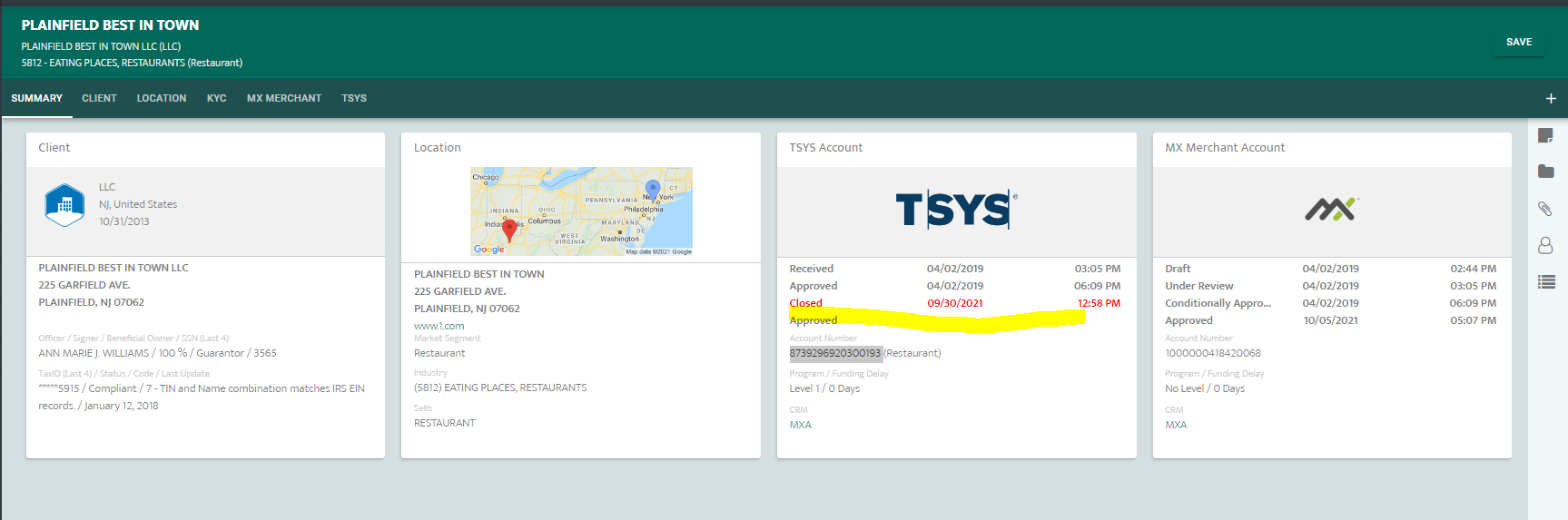This screenshot has width=1568, height=520.
Task: Click the MX Merchant logo
Action: (x=1331, y=210)
